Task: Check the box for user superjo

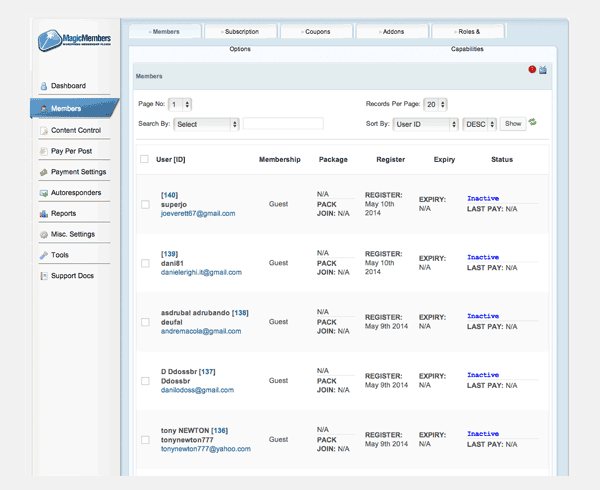Action: pyautogui.click(x=145, y=205)
